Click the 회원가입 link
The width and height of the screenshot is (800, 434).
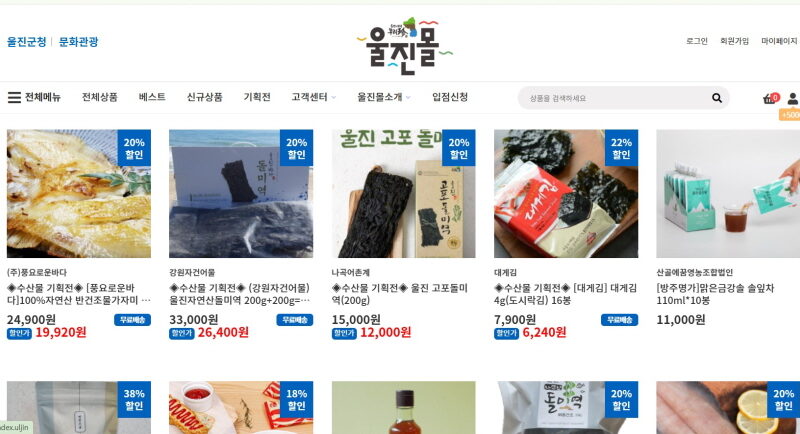click(734, 41)
